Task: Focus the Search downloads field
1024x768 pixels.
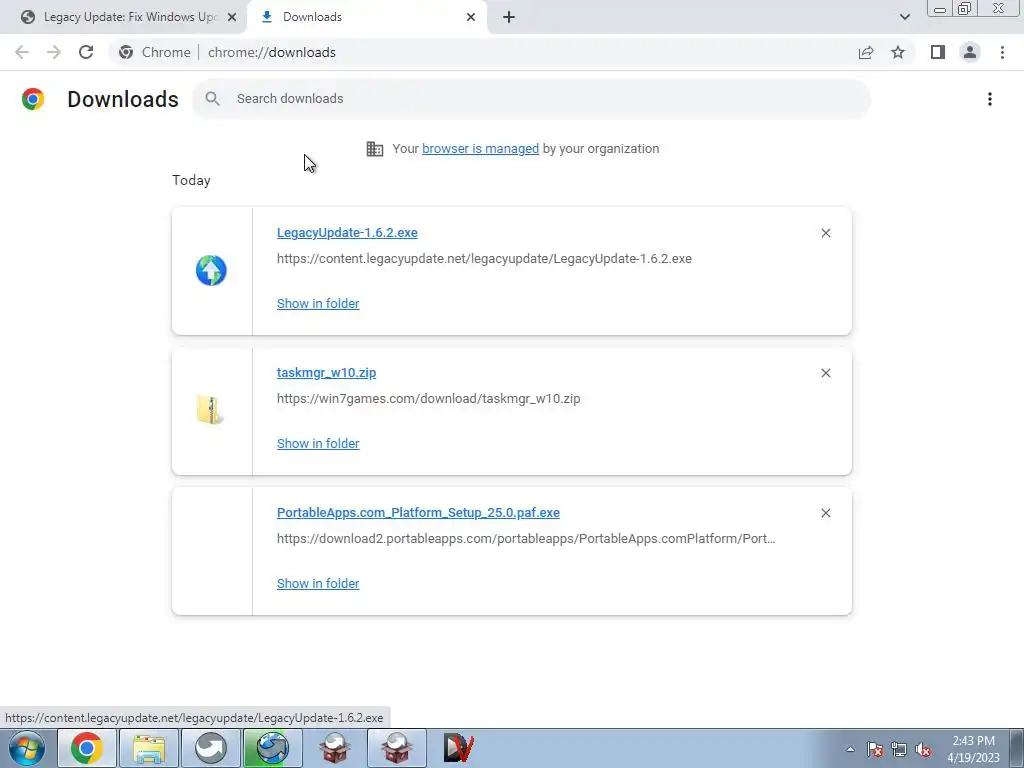Action: coord(531,99)
